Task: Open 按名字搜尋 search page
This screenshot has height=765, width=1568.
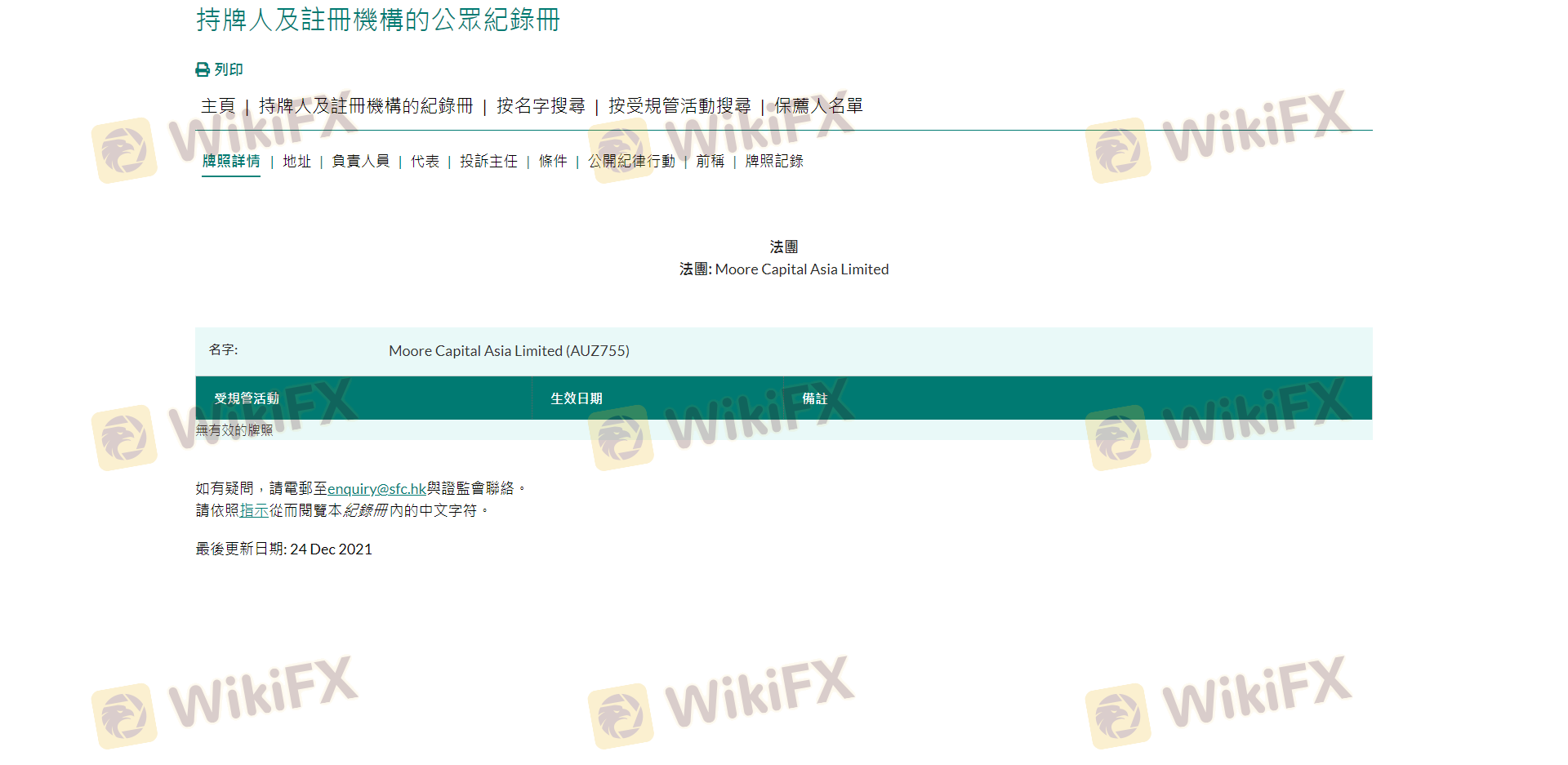Action: click(541, 106)
